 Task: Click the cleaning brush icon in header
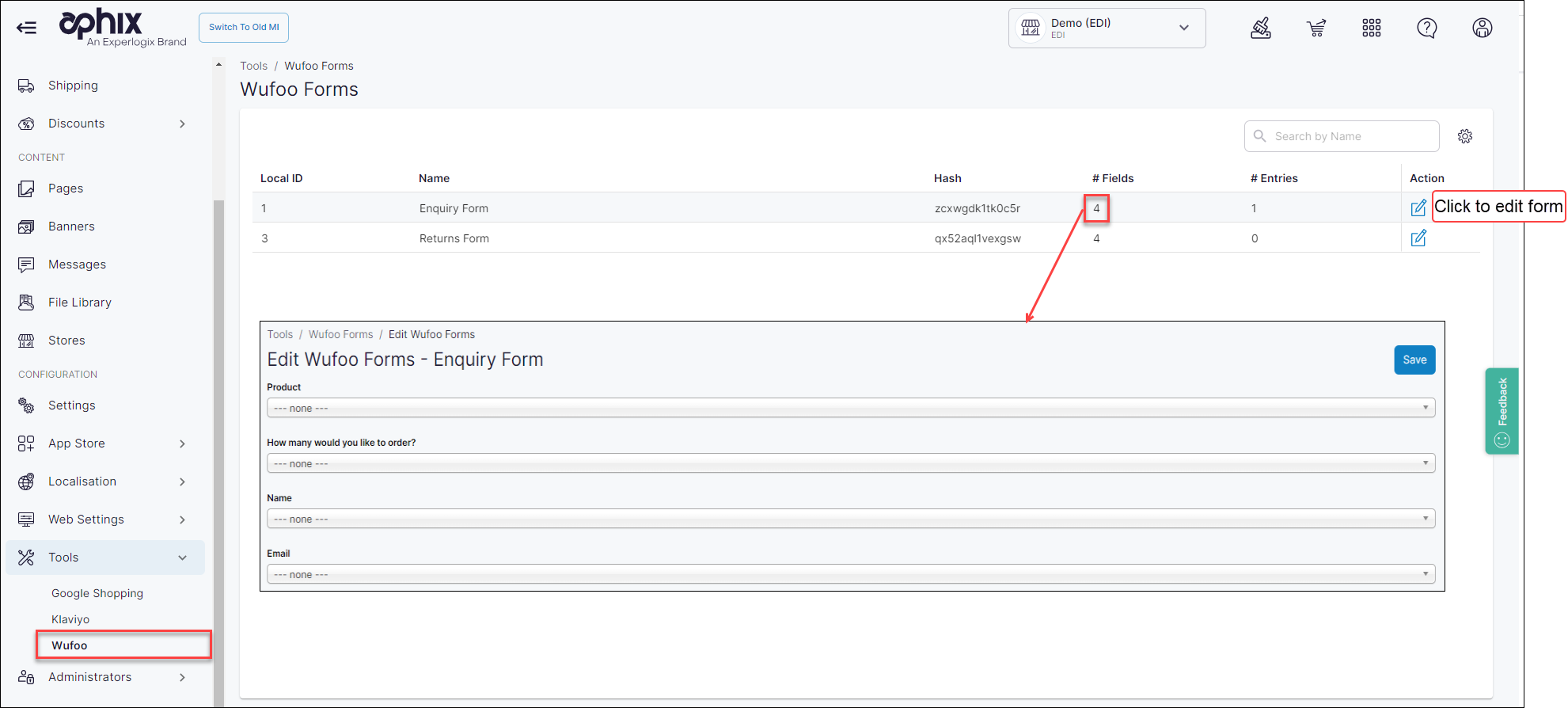[x=1260, y=29]
